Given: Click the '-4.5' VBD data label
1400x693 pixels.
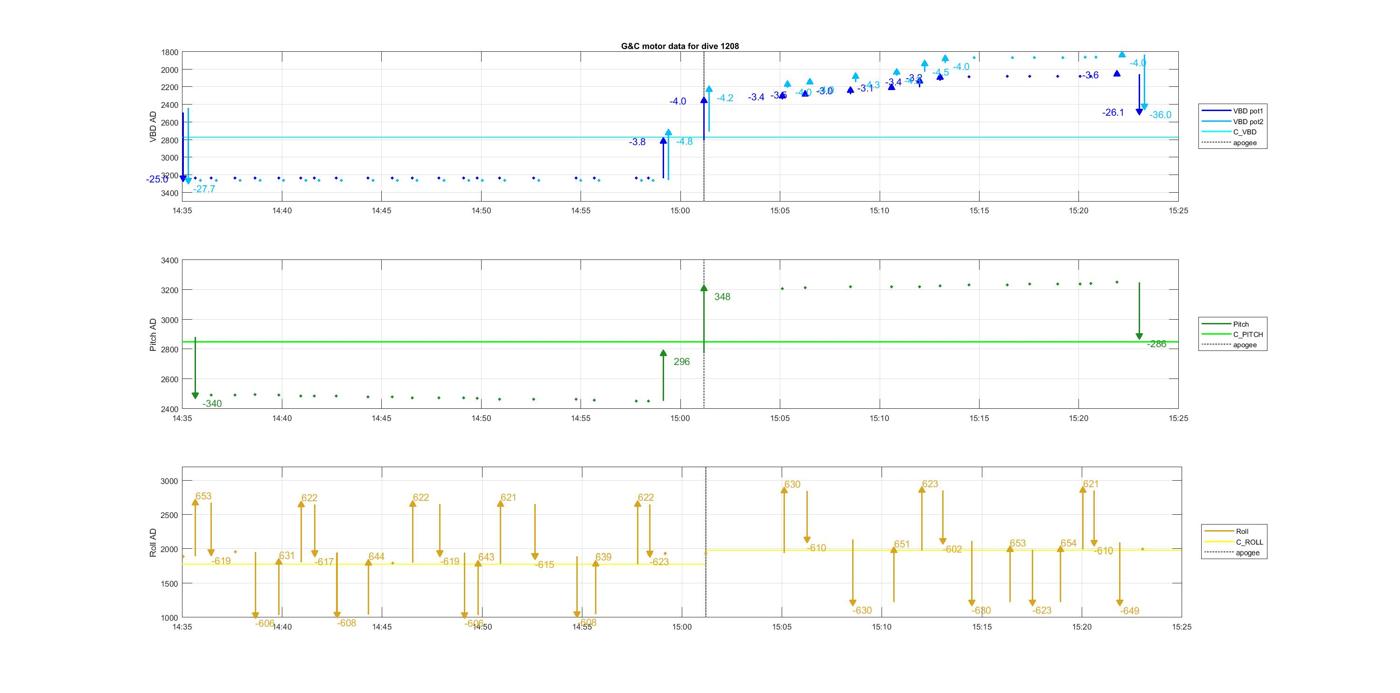Looking at the screenshot, I should [x=941, y=73].
